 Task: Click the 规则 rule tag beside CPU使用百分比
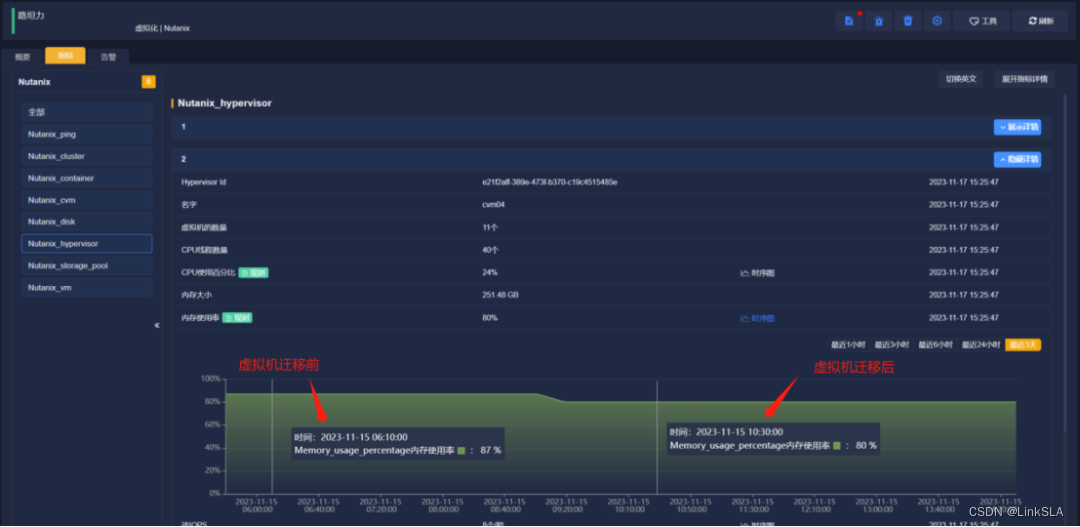(x=253, y=273)
